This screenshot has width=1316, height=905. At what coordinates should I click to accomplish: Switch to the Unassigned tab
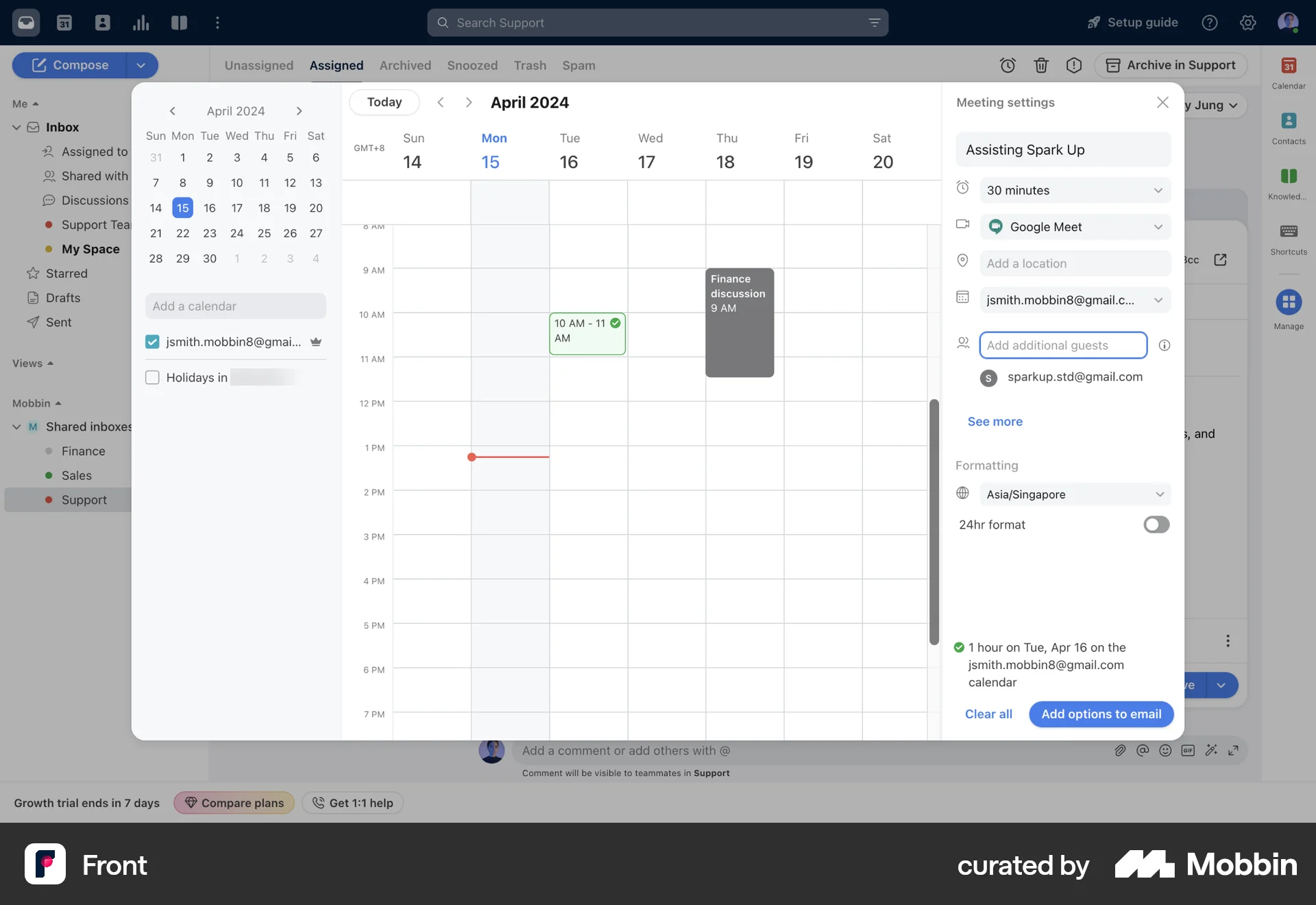258,65
